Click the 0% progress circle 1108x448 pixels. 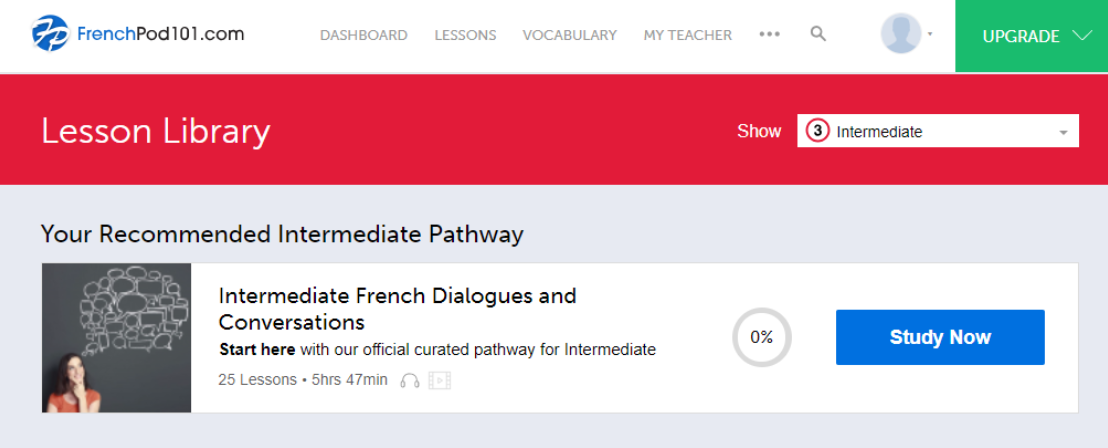(762, 337)
